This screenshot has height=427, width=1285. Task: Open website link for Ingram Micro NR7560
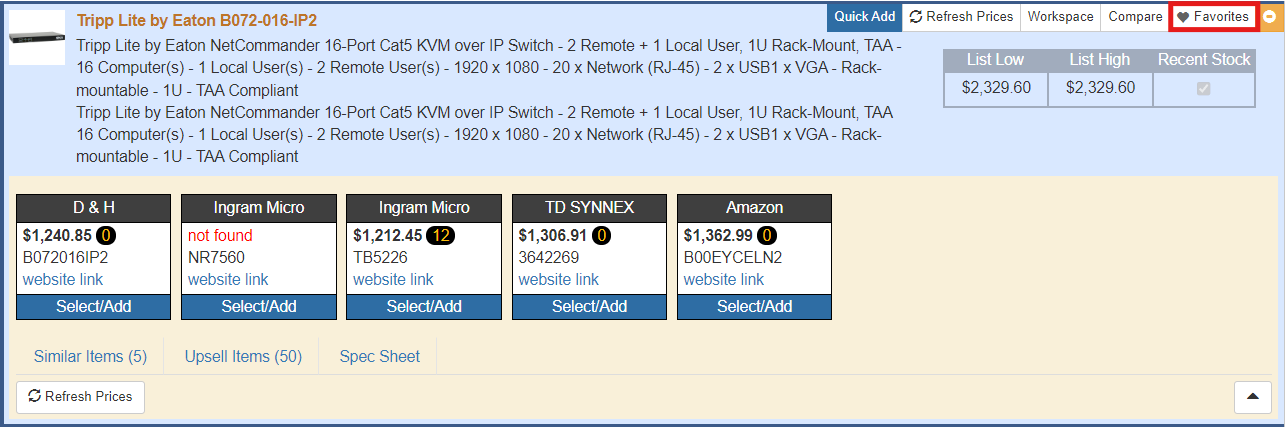point(228,279)
